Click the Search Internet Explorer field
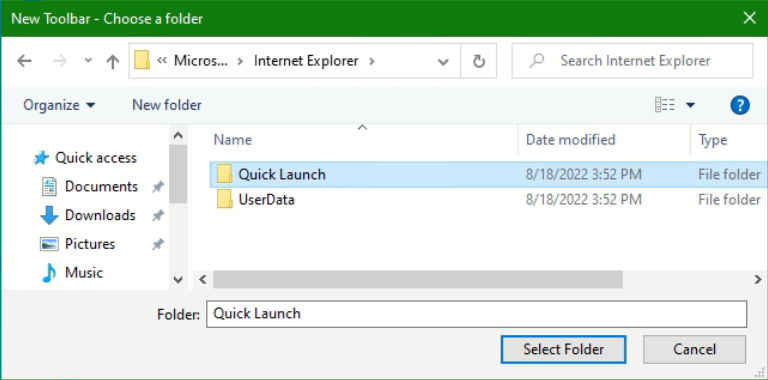The image size is (768, 380). (632, 61)
